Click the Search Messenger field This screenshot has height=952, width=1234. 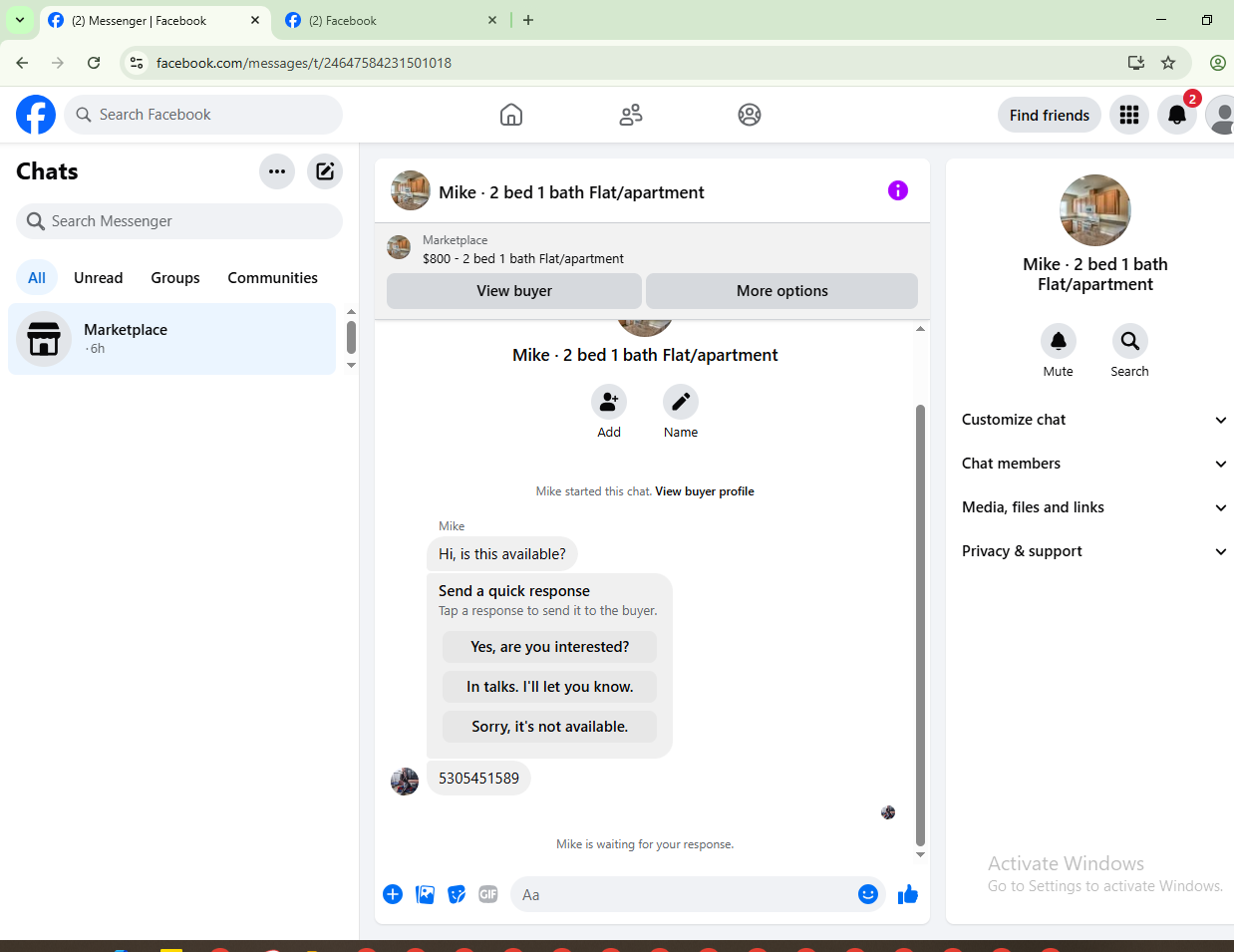coord(179,221)
